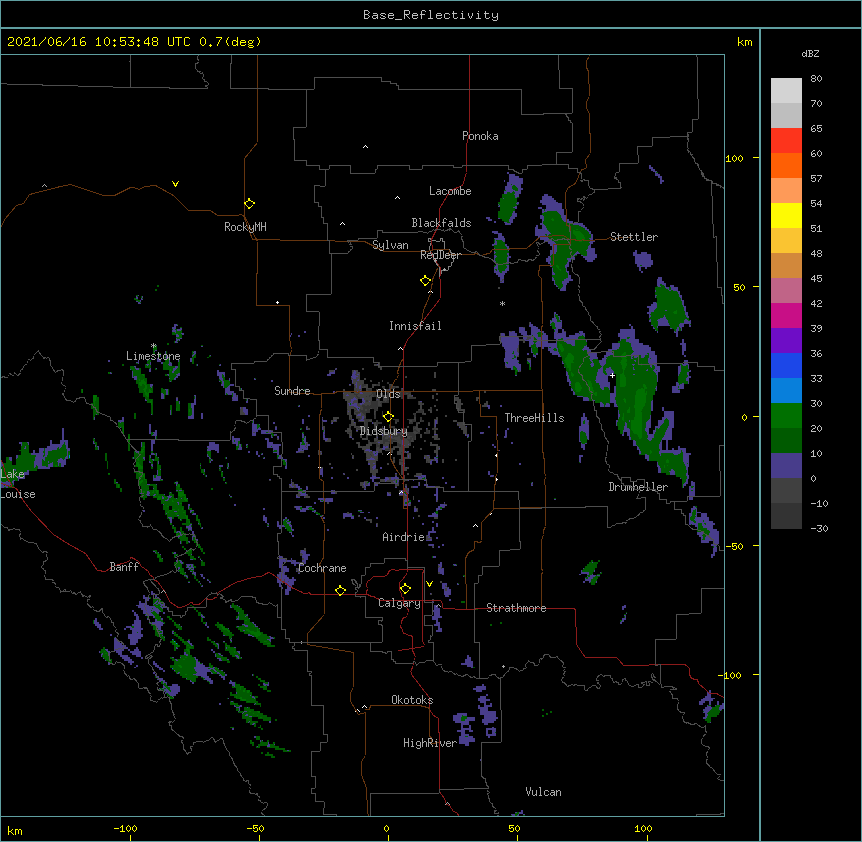
Task: Click the white 70-80 dBZ legend swatch
Action: [786, 91]
